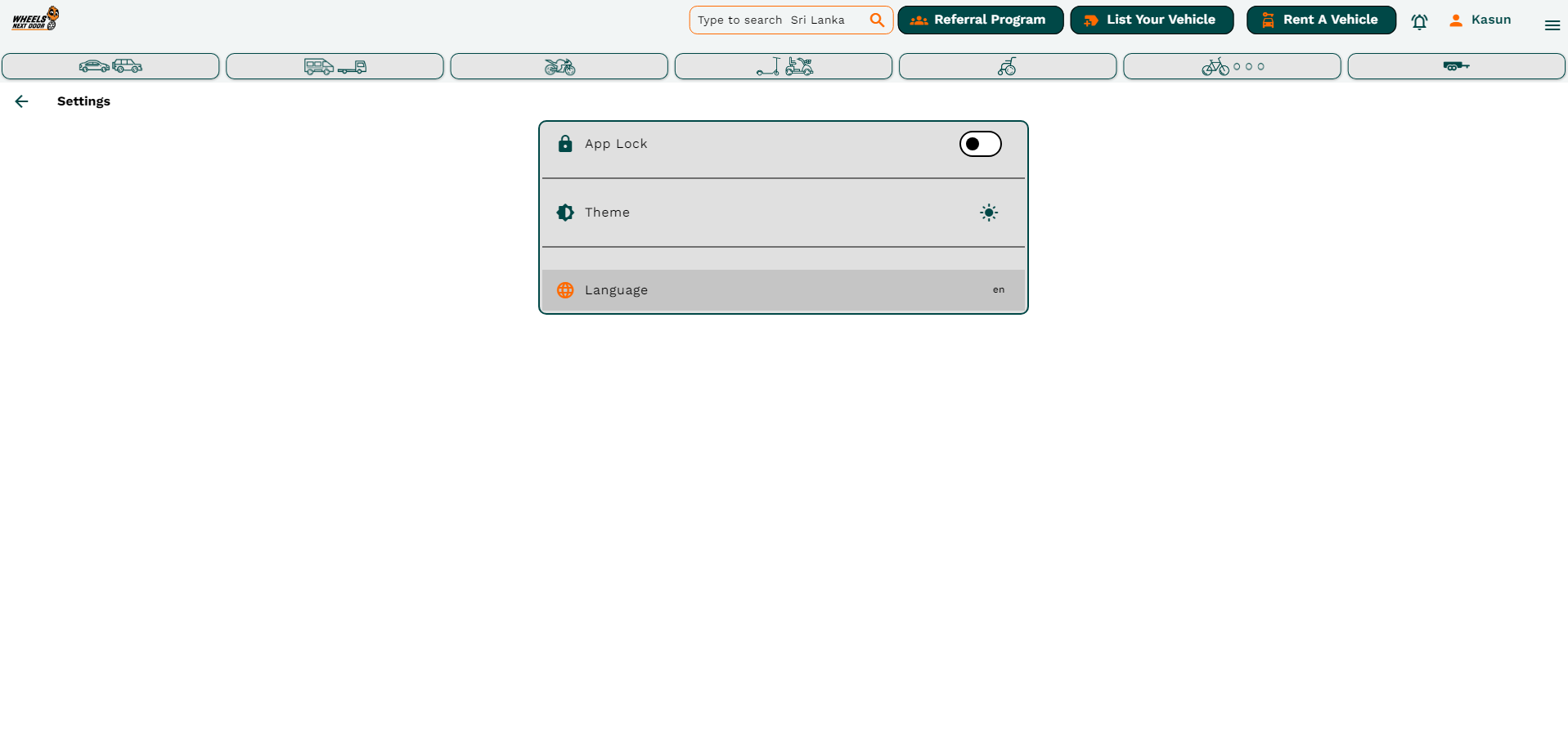The height and width of the screenshot is (739, 1568).
Task: Click the orange search magnifier icon
Action: pos(876,20)
